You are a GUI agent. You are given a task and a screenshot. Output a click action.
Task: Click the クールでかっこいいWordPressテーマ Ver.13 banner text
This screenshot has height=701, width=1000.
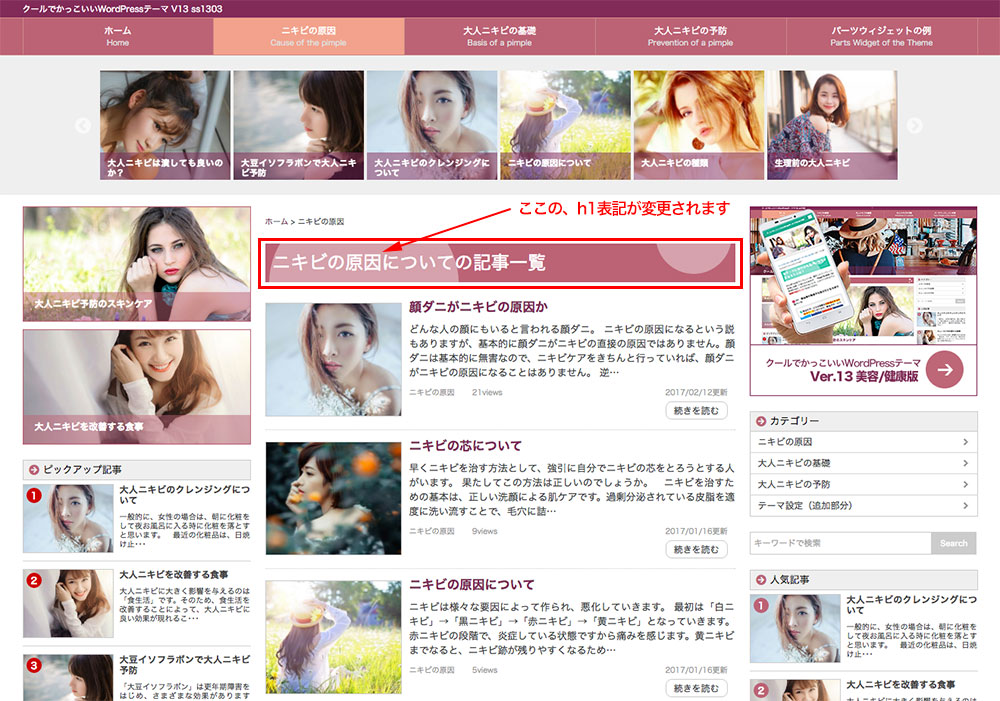tap(843, 370)
